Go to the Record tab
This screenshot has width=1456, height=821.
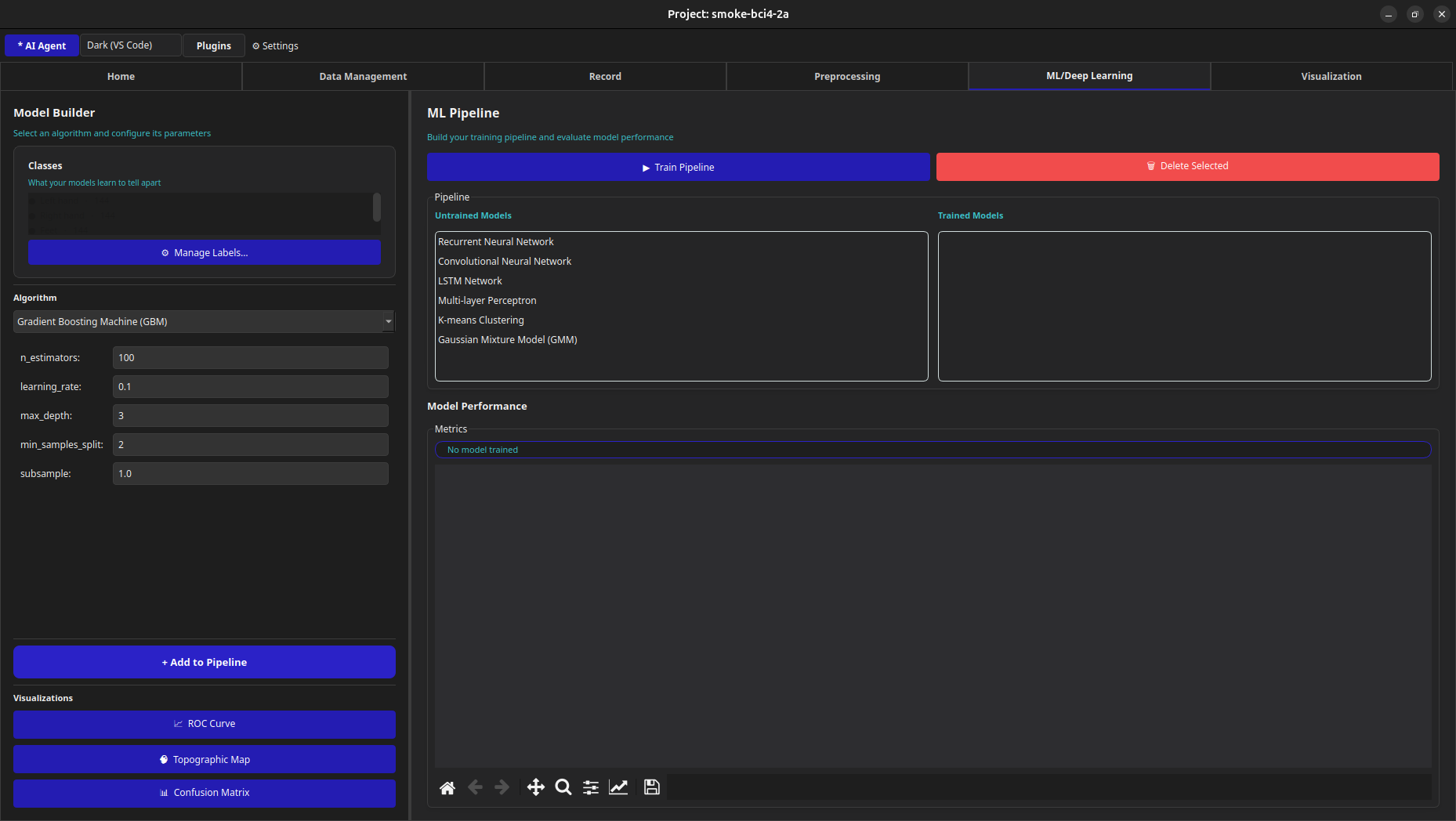click(x=605, y=77)
